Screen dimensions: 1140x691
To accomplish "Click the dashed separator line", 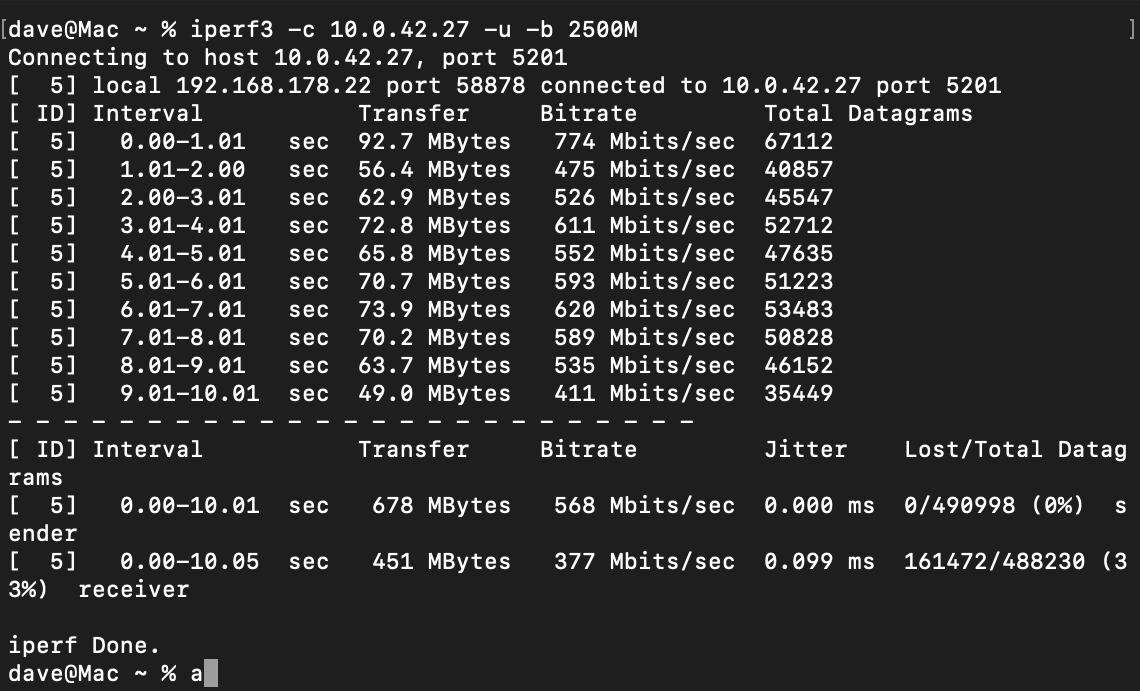I will [350, 421].
